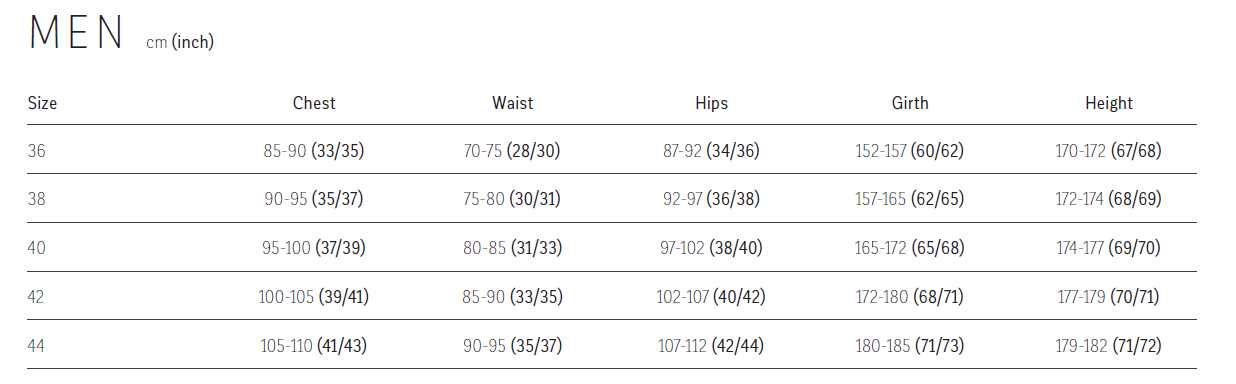The image size is (1236, 384).
Task: Click the Chest column header
Action: pyautogui.click(x=314, y=103)
